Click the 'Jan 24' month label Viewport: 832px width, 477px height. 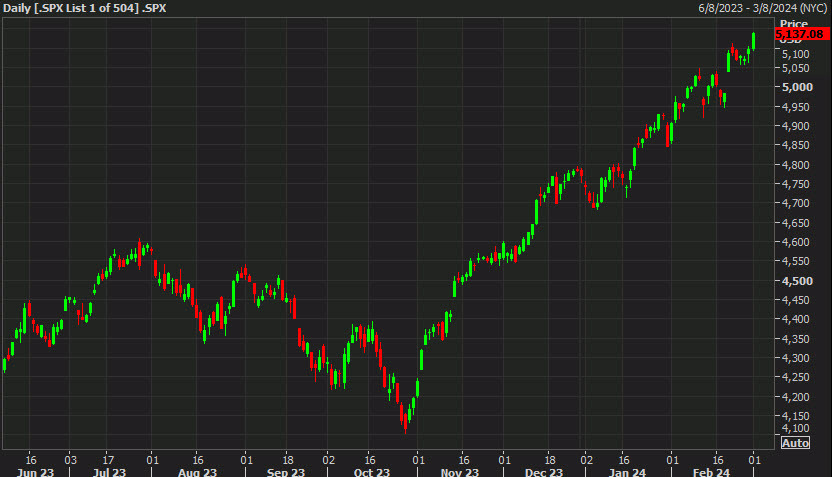pyautogui.click(x=627, y=472)
